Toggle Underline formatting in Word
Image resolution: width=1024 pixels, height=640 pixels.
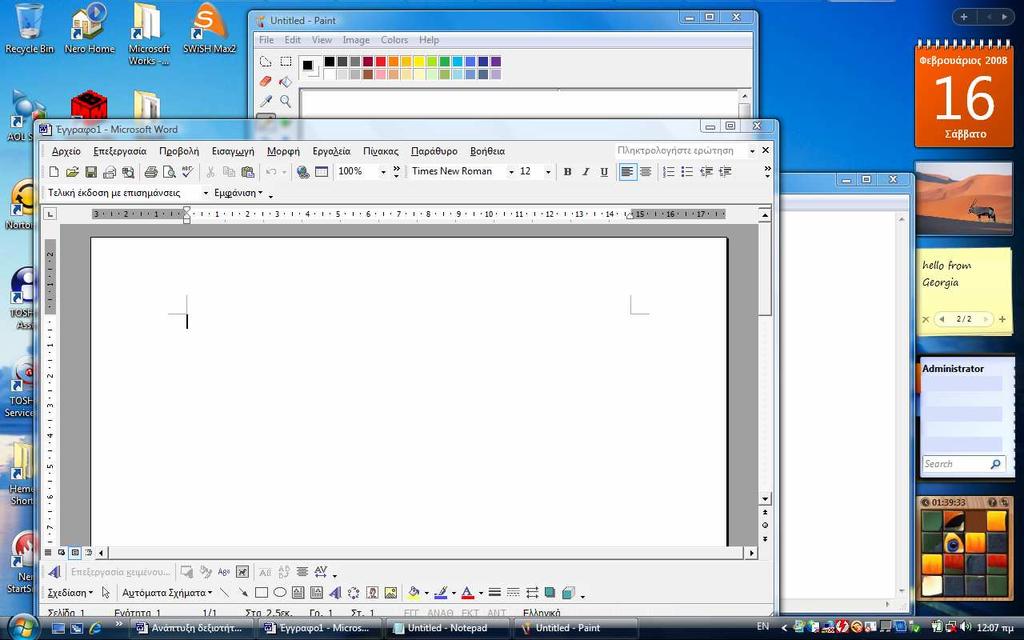pos(604,172)
